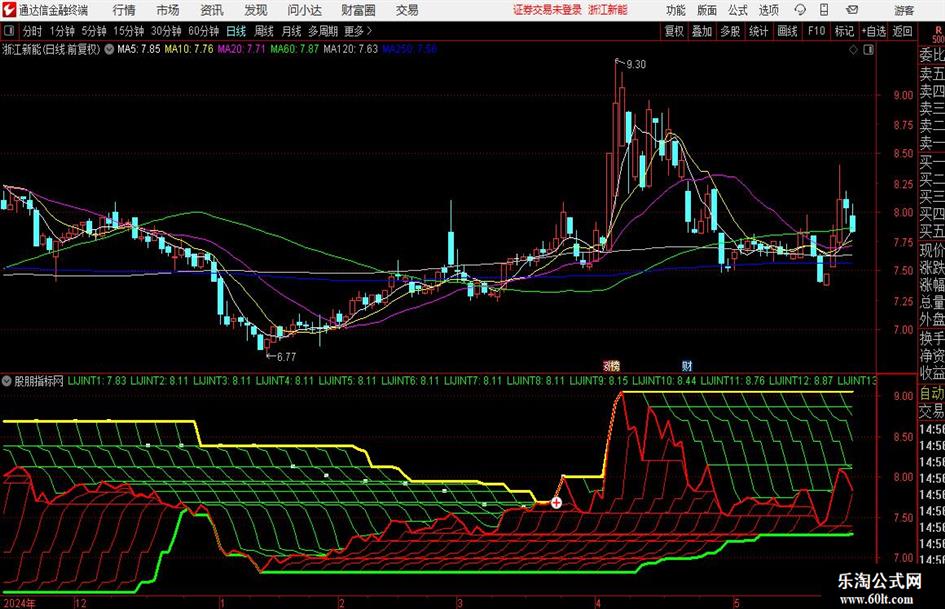
Task: Click the month 12 timeline marker
Action: coord(81,602)
